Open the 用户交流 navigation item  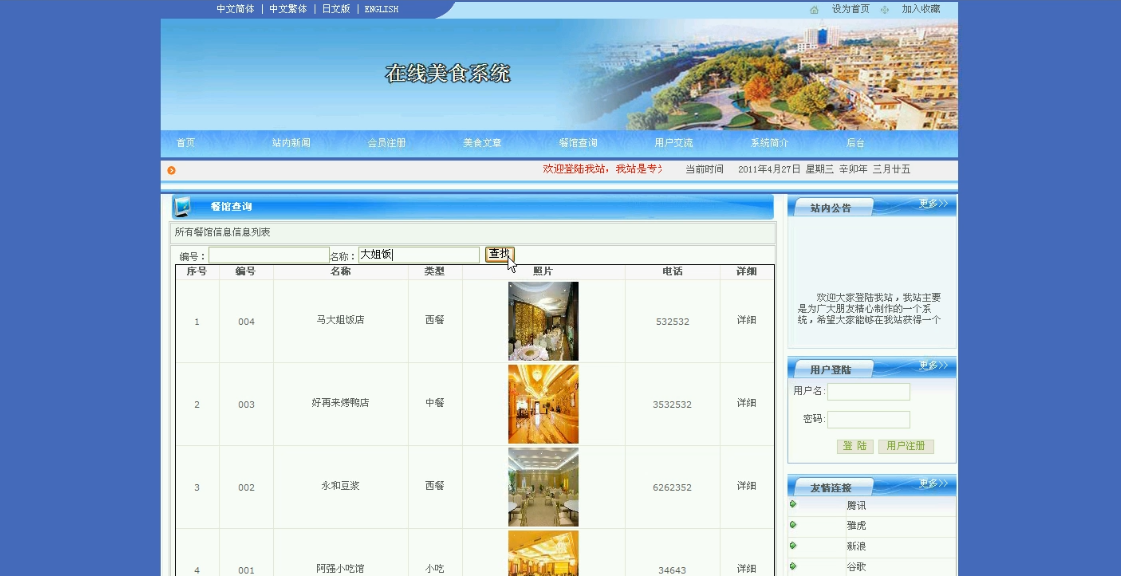tap(674, 143)
